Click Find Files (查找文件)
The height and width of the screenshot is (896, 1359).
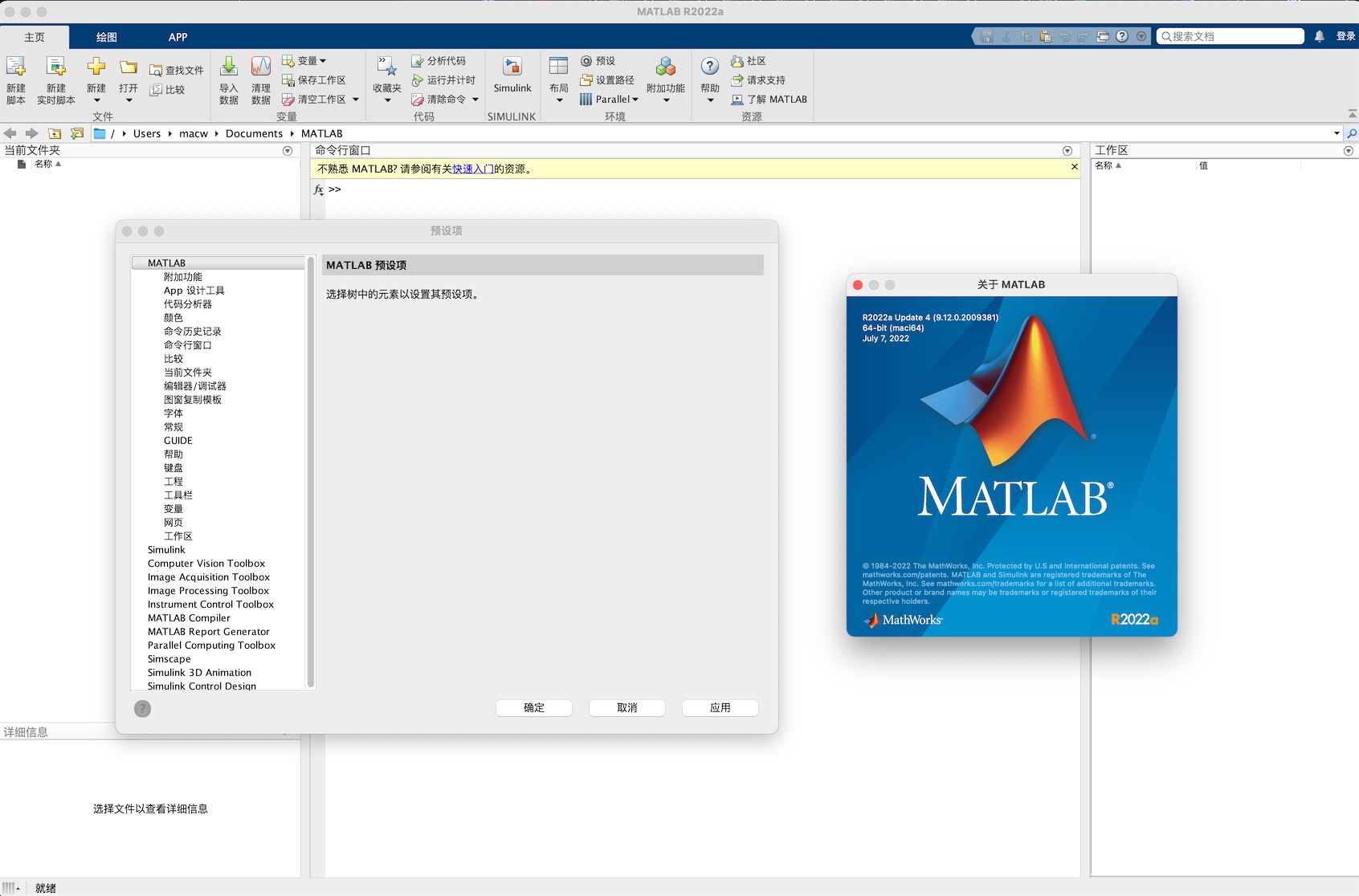pyautogui.click(x=177, y=71)
